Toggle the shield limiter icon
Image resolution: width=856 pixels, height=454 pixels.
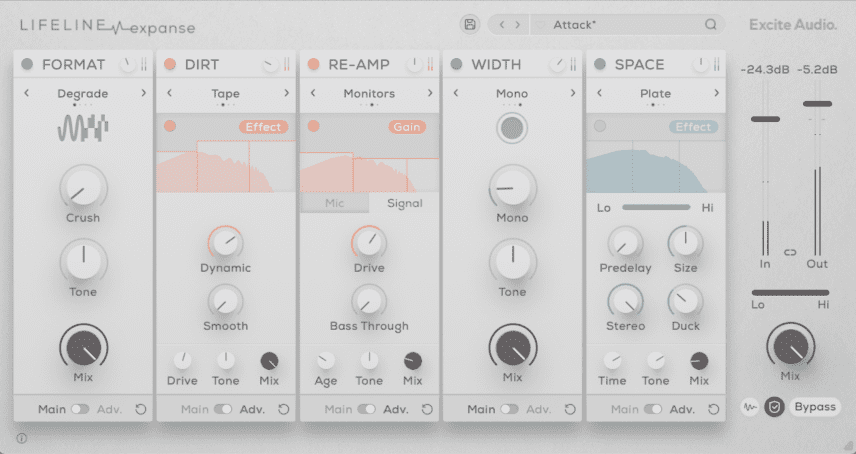(x=774, y=407)
